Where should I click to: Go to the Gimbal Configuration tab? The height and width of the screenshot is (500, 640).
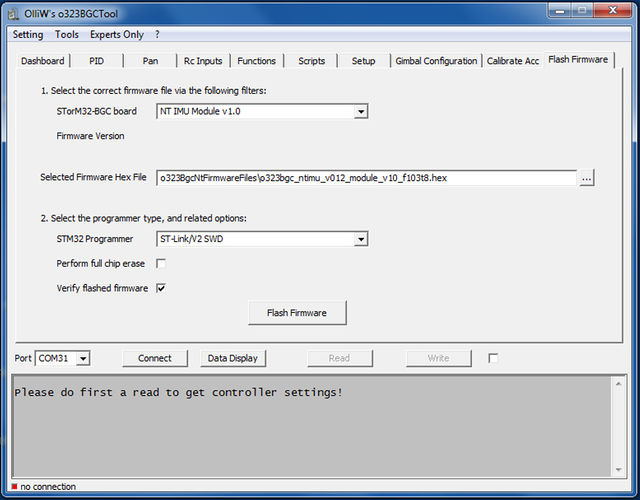(x=436, y=61)
